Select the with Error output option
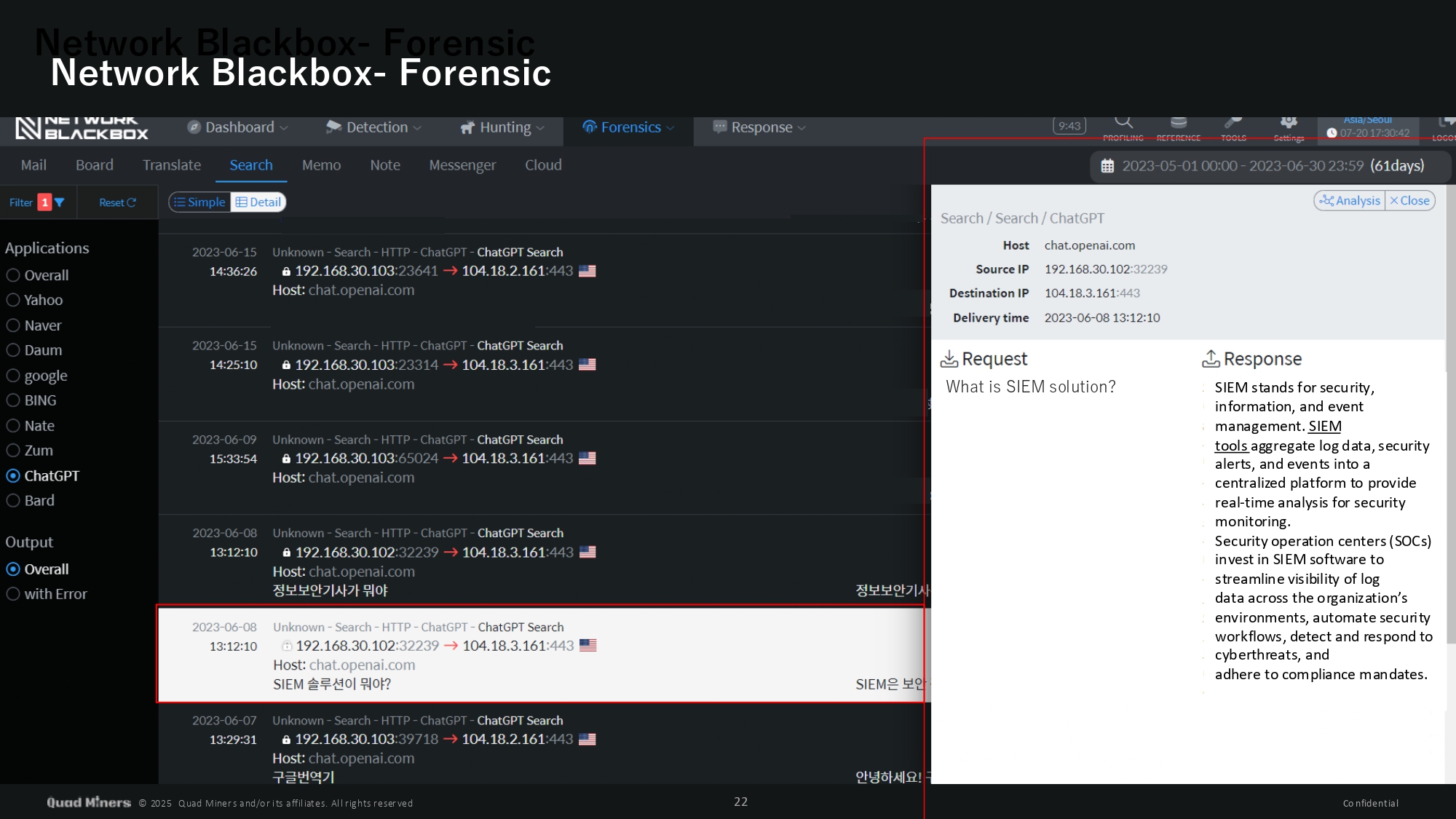1456x819 pixels. point(13,594)
